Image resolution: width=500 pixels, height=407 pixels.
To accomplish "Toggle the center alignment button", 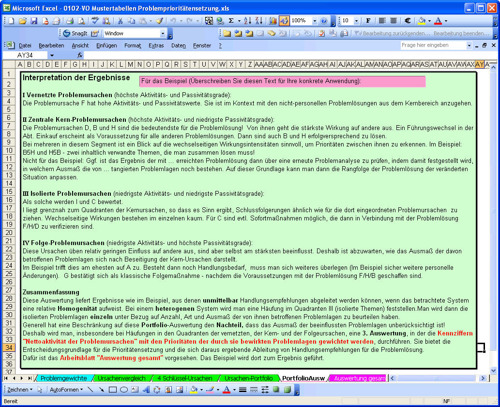I will [393, 21].
